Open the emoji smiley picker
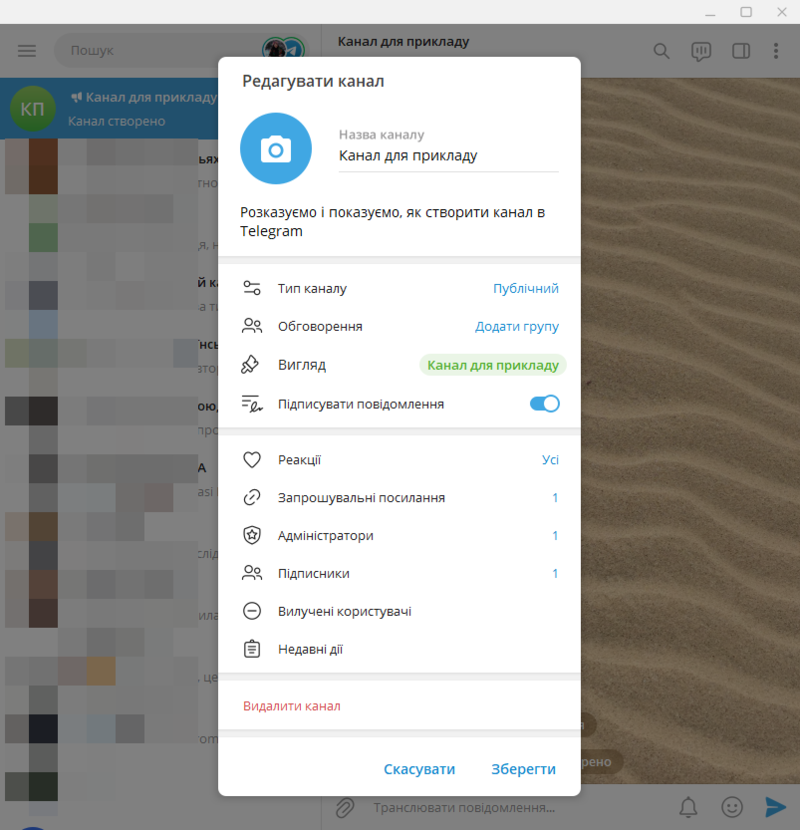 pos(732,808)
